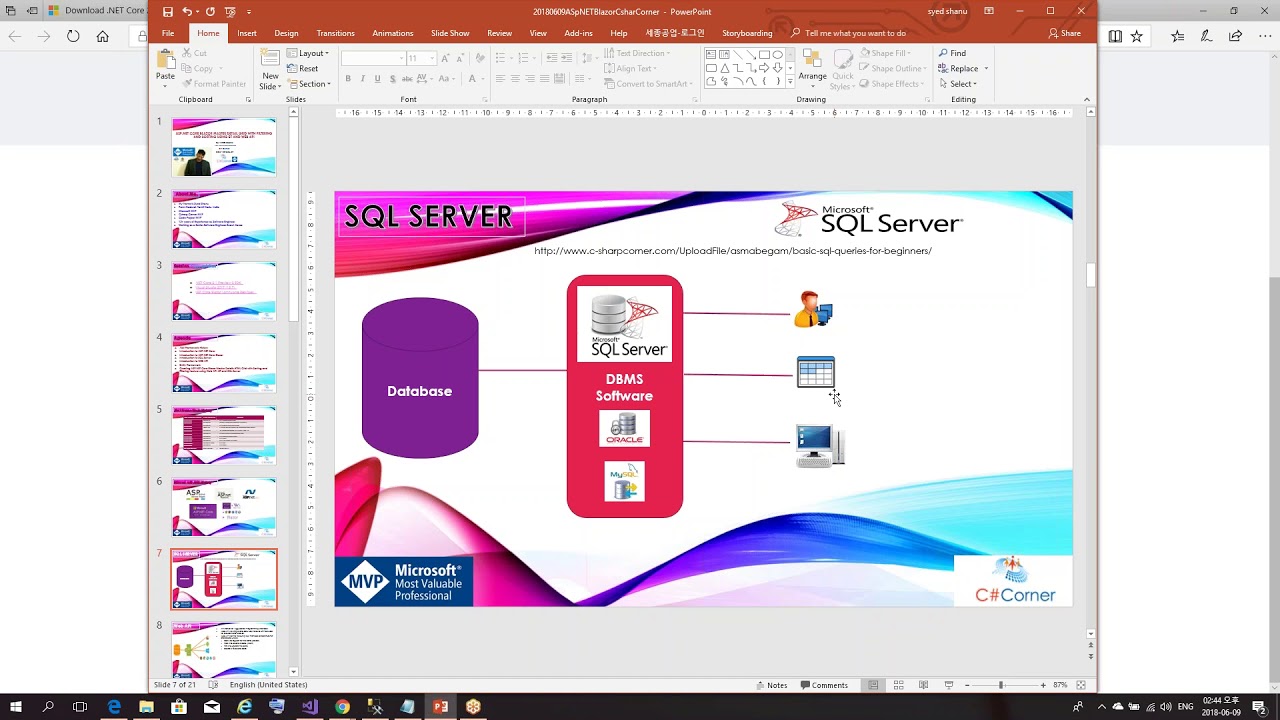
Task: Toggle text Shadow formatting
Action: pyautogui.click(x=393, y=78)
